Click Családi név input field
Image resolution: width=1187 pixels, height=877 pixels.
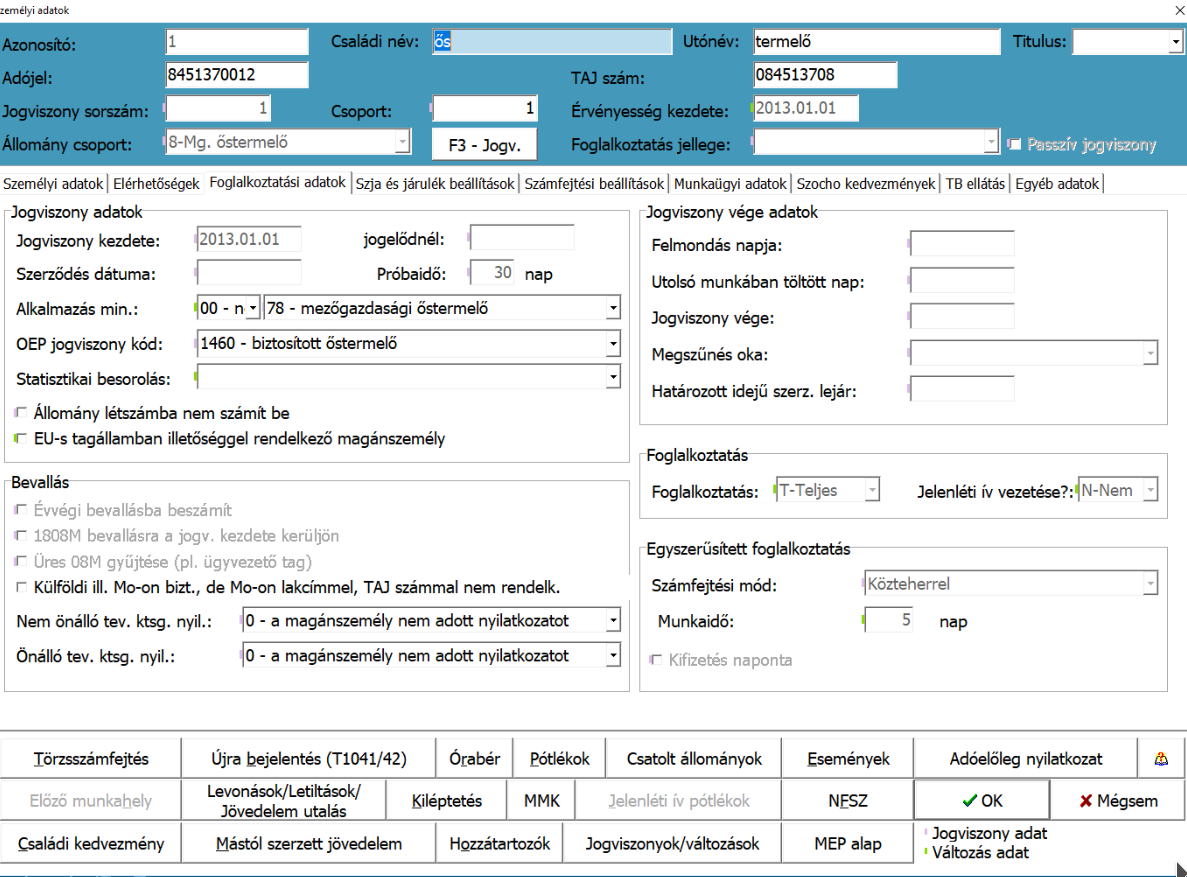(x=553, y=42)
